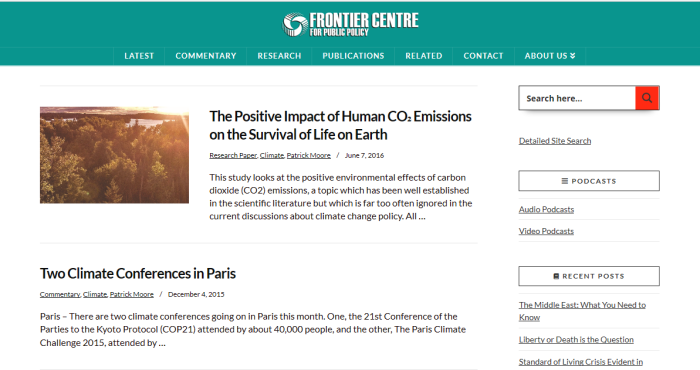The width and height of the screenshot is (700, 370).
Task: Open the Related nav link
Action: click(424, 56)
